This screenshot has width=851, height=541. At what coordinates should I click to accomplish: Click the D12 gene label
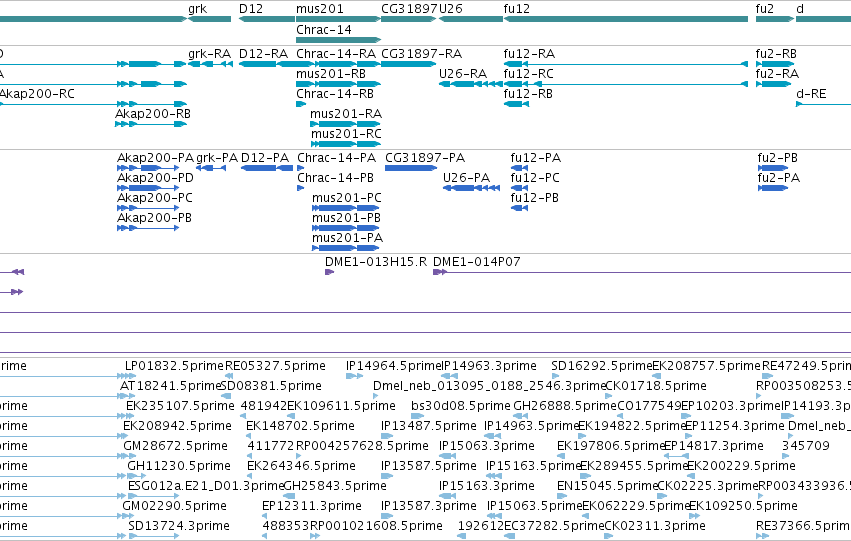click(x=251, y=9)
